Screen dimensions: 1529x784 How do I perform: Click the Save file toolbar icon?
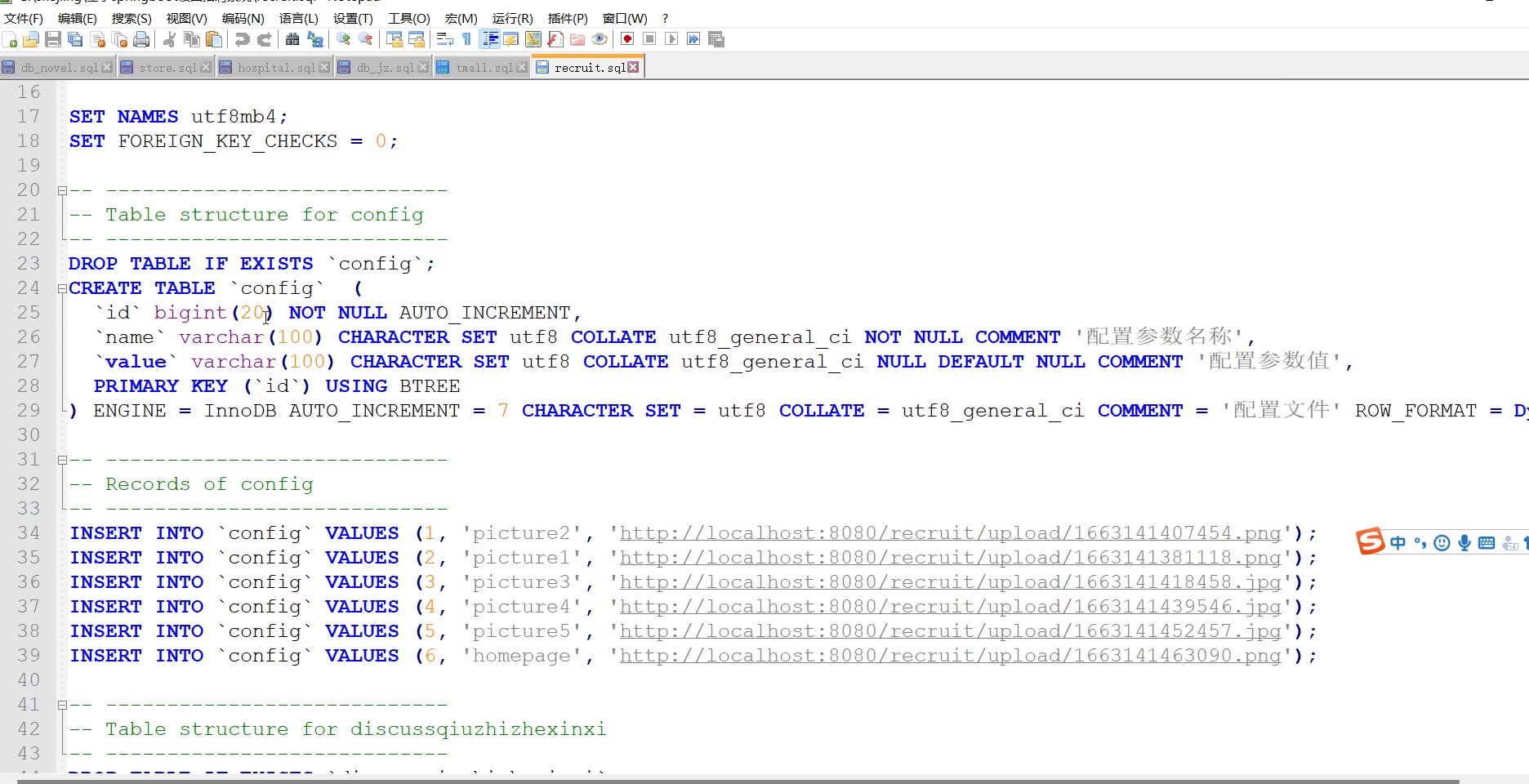[x=53, y=39]
